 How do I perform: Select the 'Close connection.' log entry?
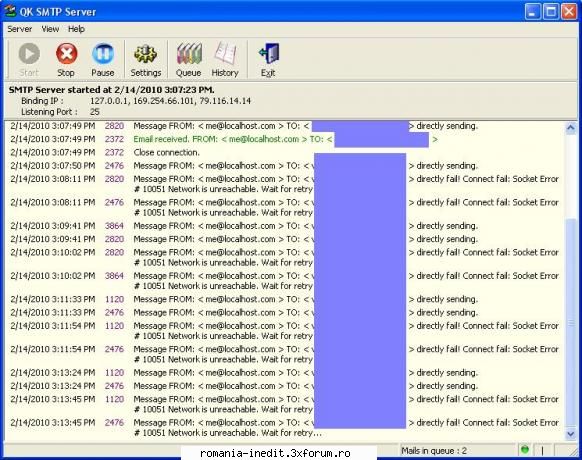tap(285, 152)
